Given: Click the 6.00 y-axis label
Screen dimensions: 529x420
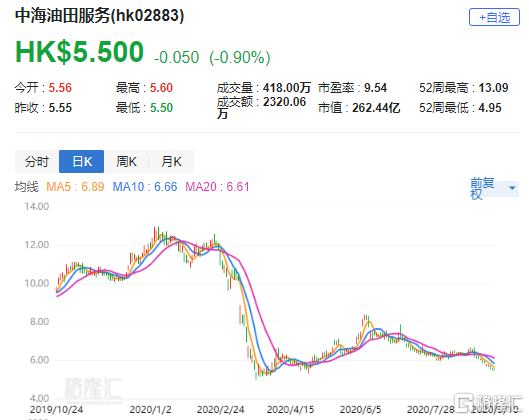Looking at the screenshot, I should [x=39, y=360].
